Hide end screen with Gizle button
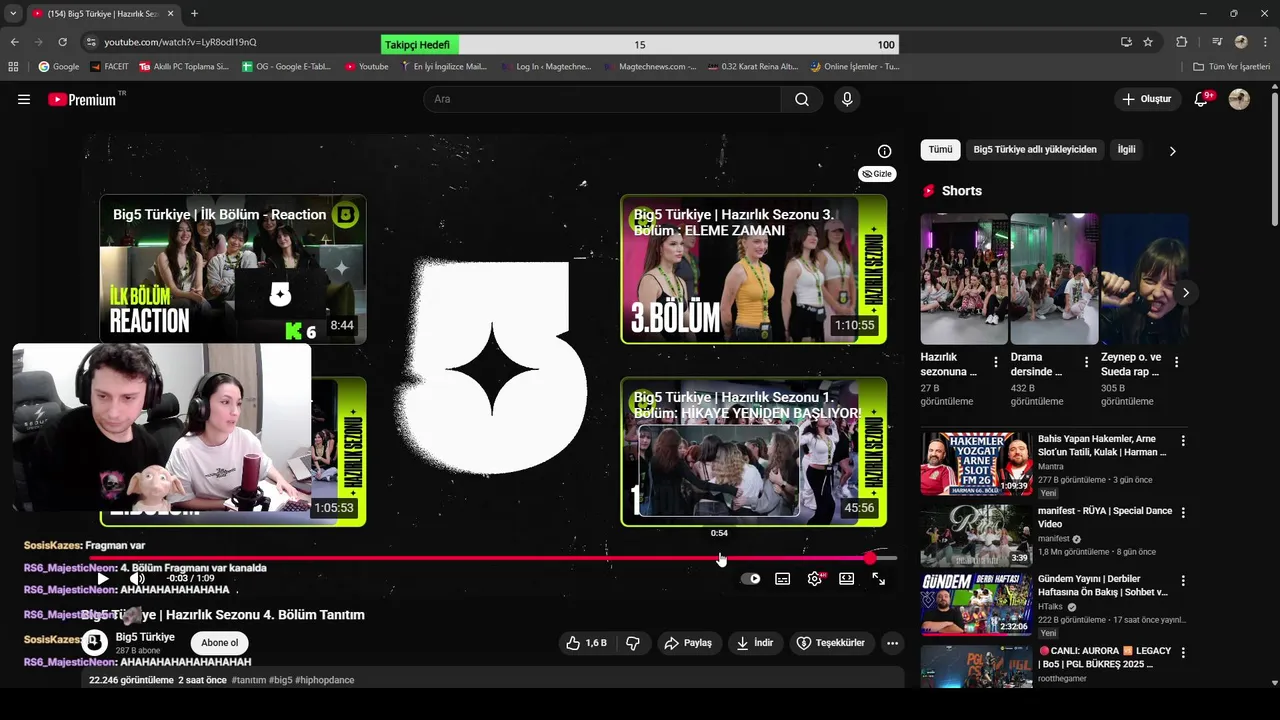This screenshot has width=1280, height=720. pyautogui.click(x=877, y=174)
